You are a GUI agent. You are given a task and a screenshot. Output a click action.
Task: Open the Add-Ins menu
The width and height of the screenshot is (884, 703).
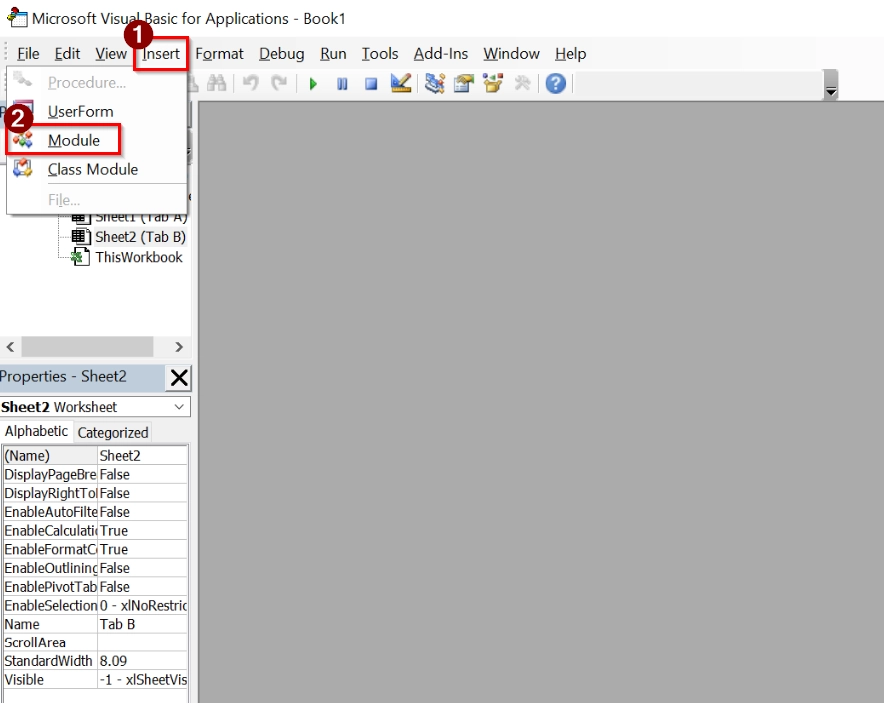[441, 54]
